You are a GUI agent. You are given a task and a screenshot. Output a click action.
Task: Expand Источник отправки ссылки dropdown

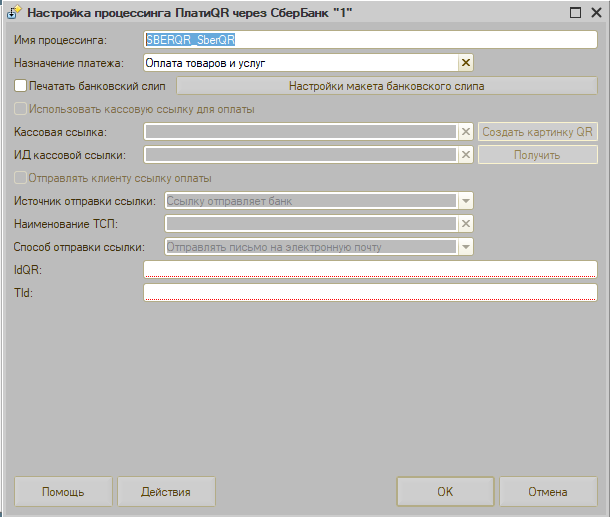[465, 201]
